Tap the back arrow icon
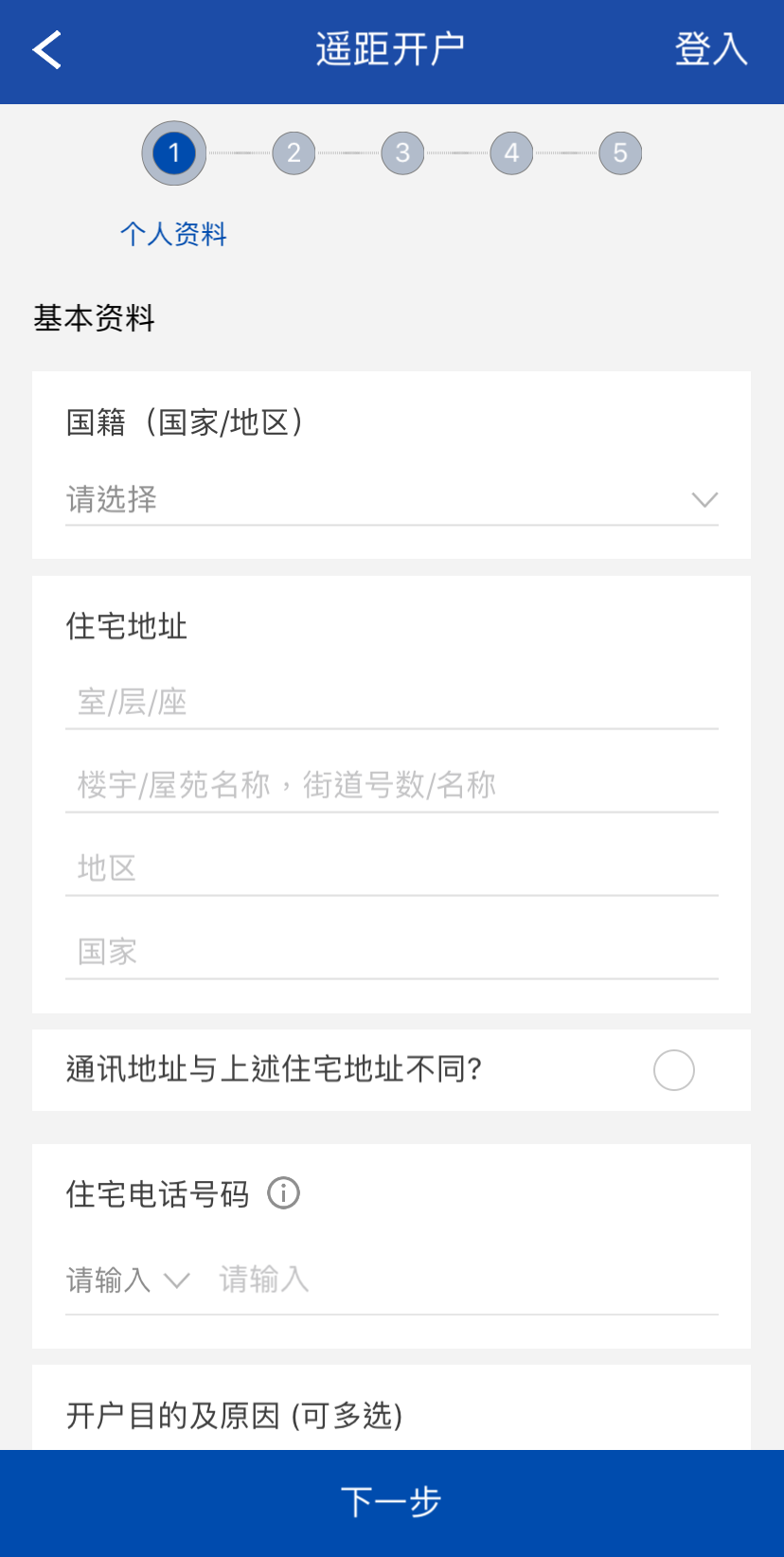This screenshot has height=1557, width=784. [x=47, y=49]
